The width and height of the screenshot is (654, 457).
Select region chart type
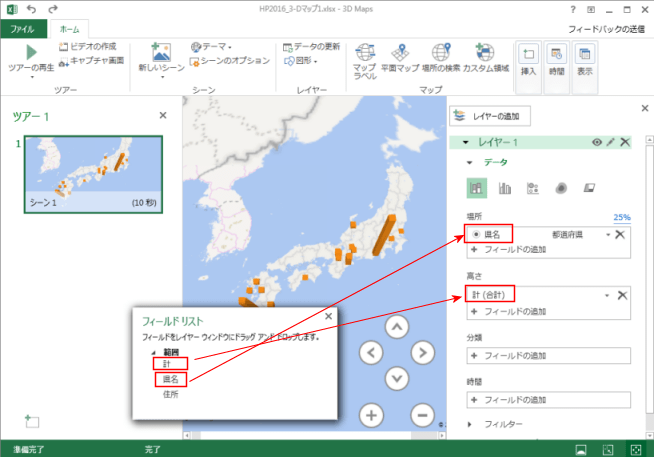589,188
